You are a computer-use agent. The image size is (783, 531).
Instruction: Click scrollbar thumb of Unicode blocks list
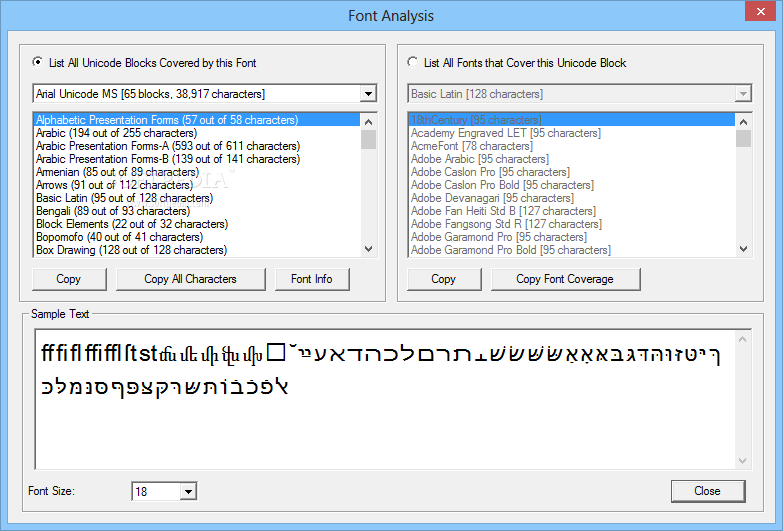(369, 139)
